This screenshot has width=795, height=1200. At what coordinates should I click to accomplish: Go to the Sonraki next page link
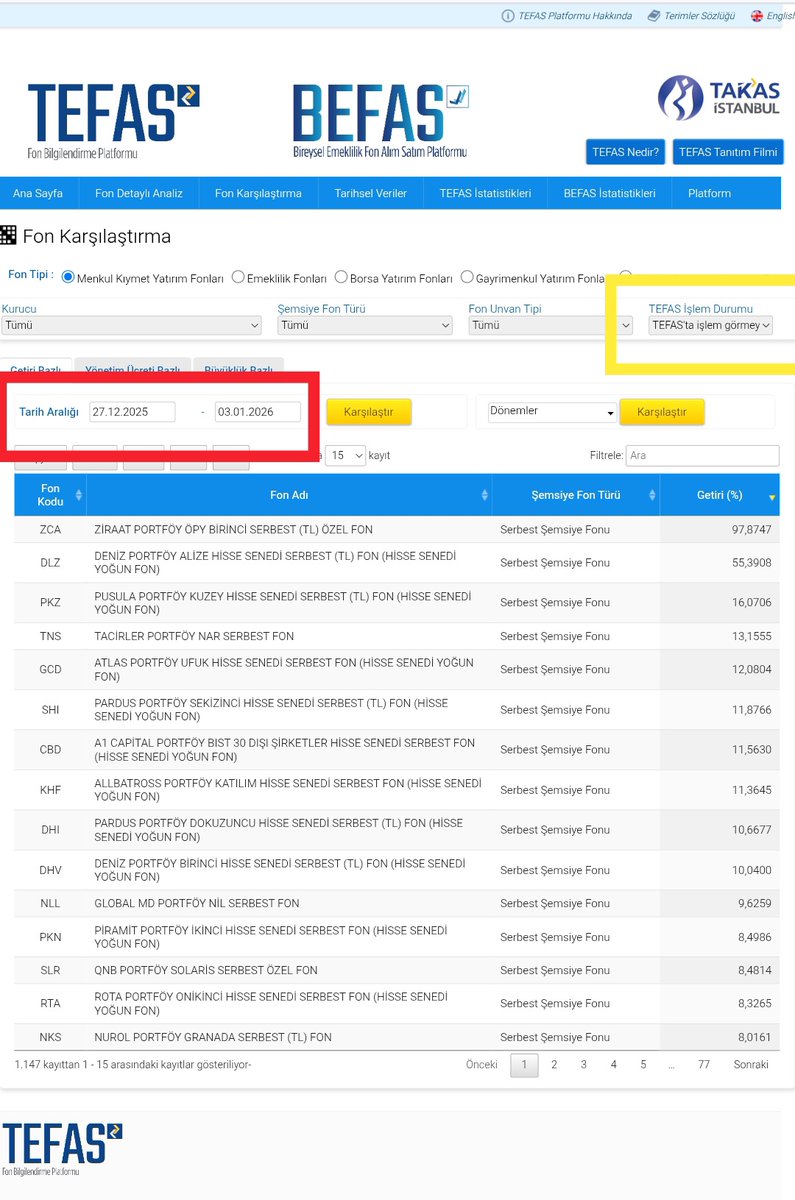[x=751, y=1064]
